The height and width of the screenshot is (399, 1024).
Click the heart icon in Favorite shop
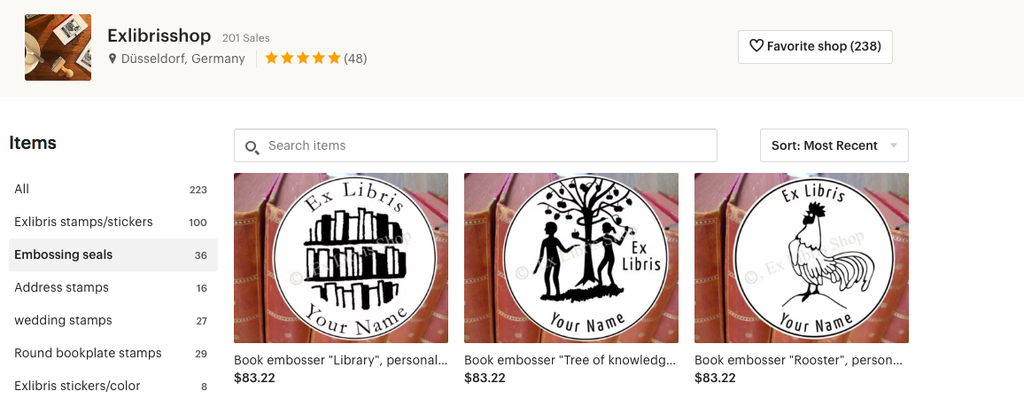pos(756,46)
